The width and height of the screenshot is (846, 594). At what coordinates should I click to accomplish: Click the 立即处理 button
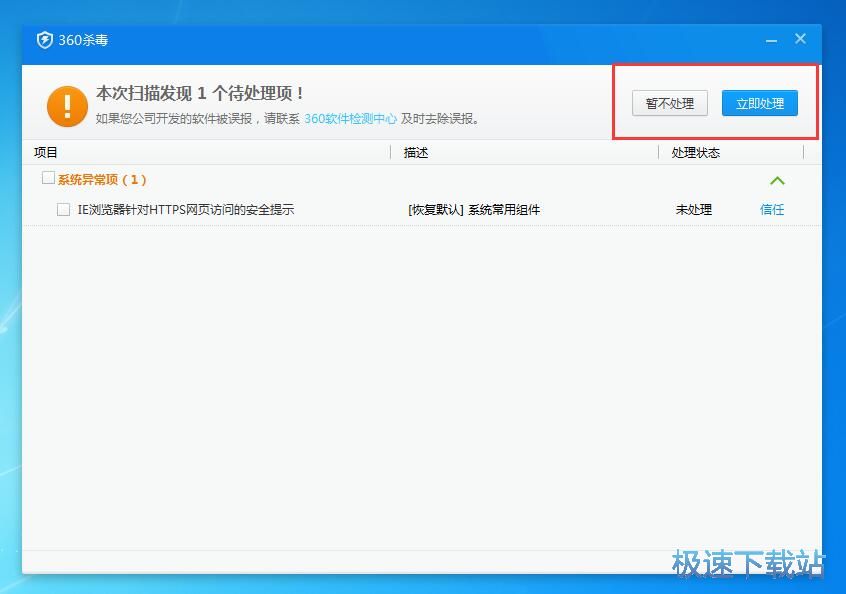pyautogui.click(x=760, y=103)
